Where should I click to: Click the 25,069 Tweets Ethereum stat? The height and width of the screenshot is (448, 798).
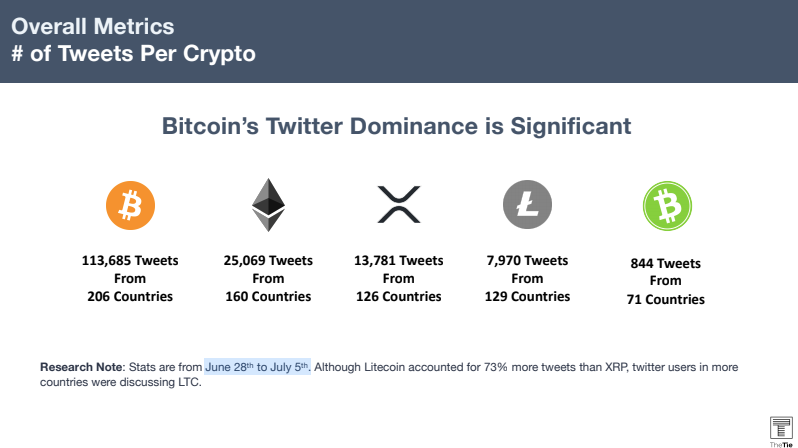click(x=267, y=260)
